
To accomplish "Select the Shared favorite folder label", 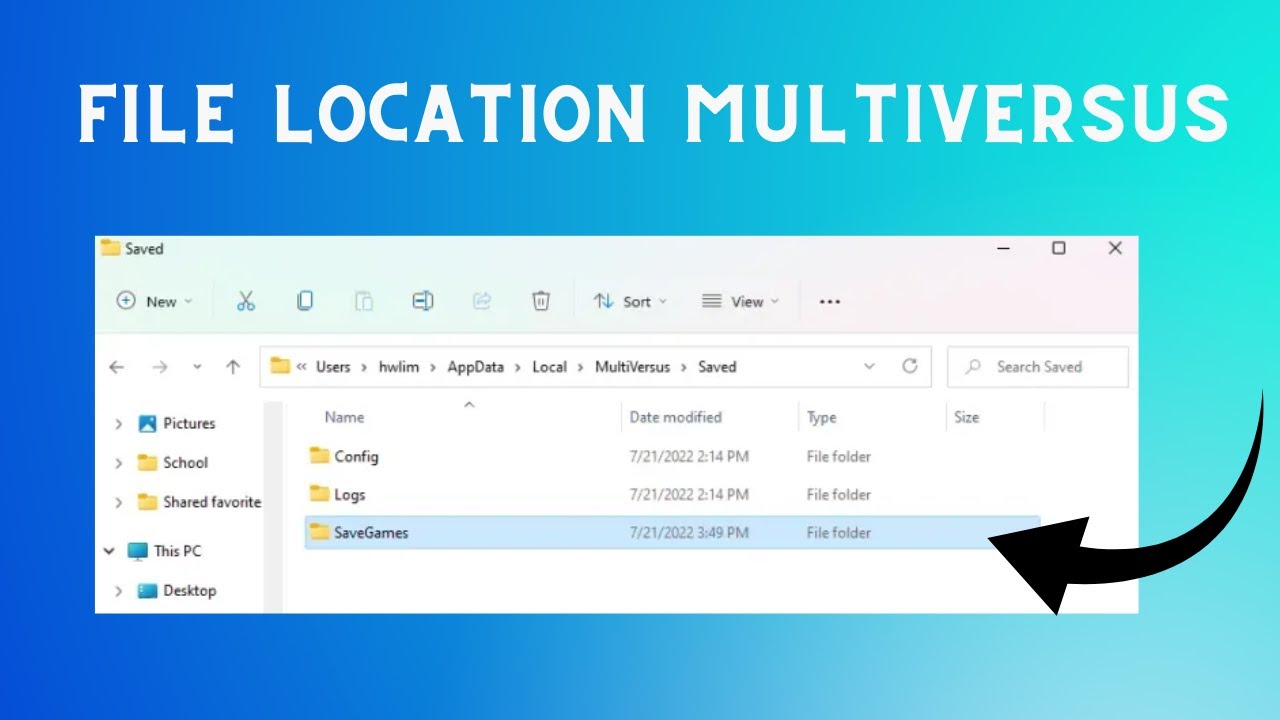I will click(212, 502).
